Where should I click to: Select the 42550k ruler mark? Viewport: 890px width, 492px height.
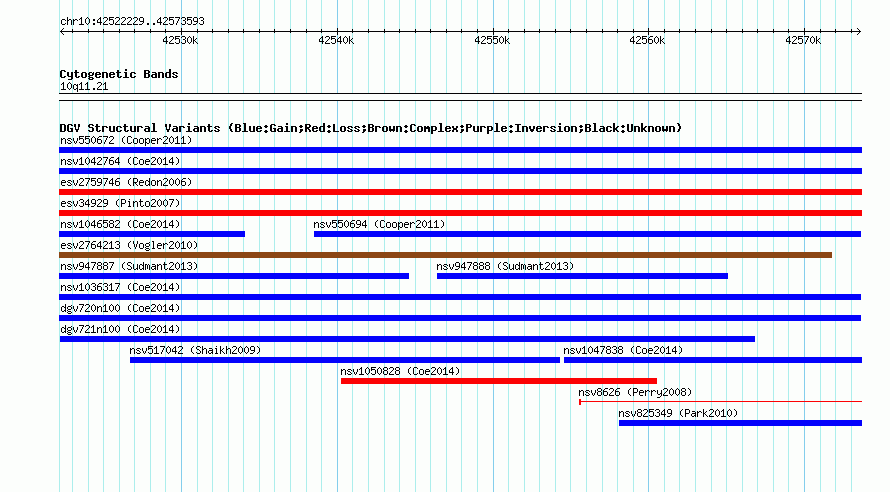[x=492, y=40]
